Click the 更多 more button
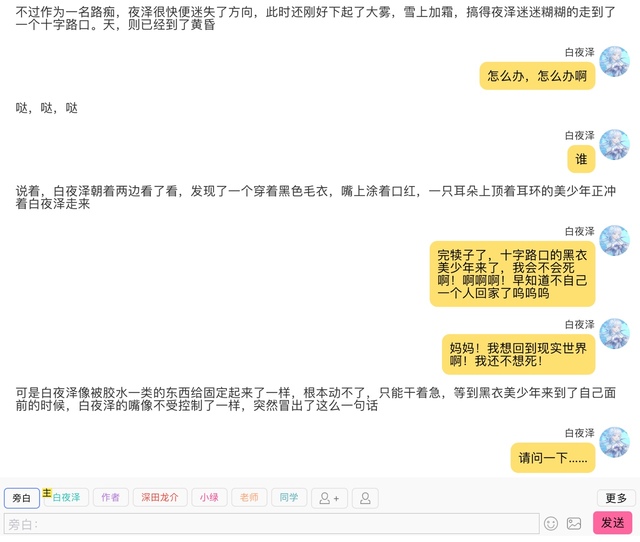This screenshot has width=640, height=542. 616,498
